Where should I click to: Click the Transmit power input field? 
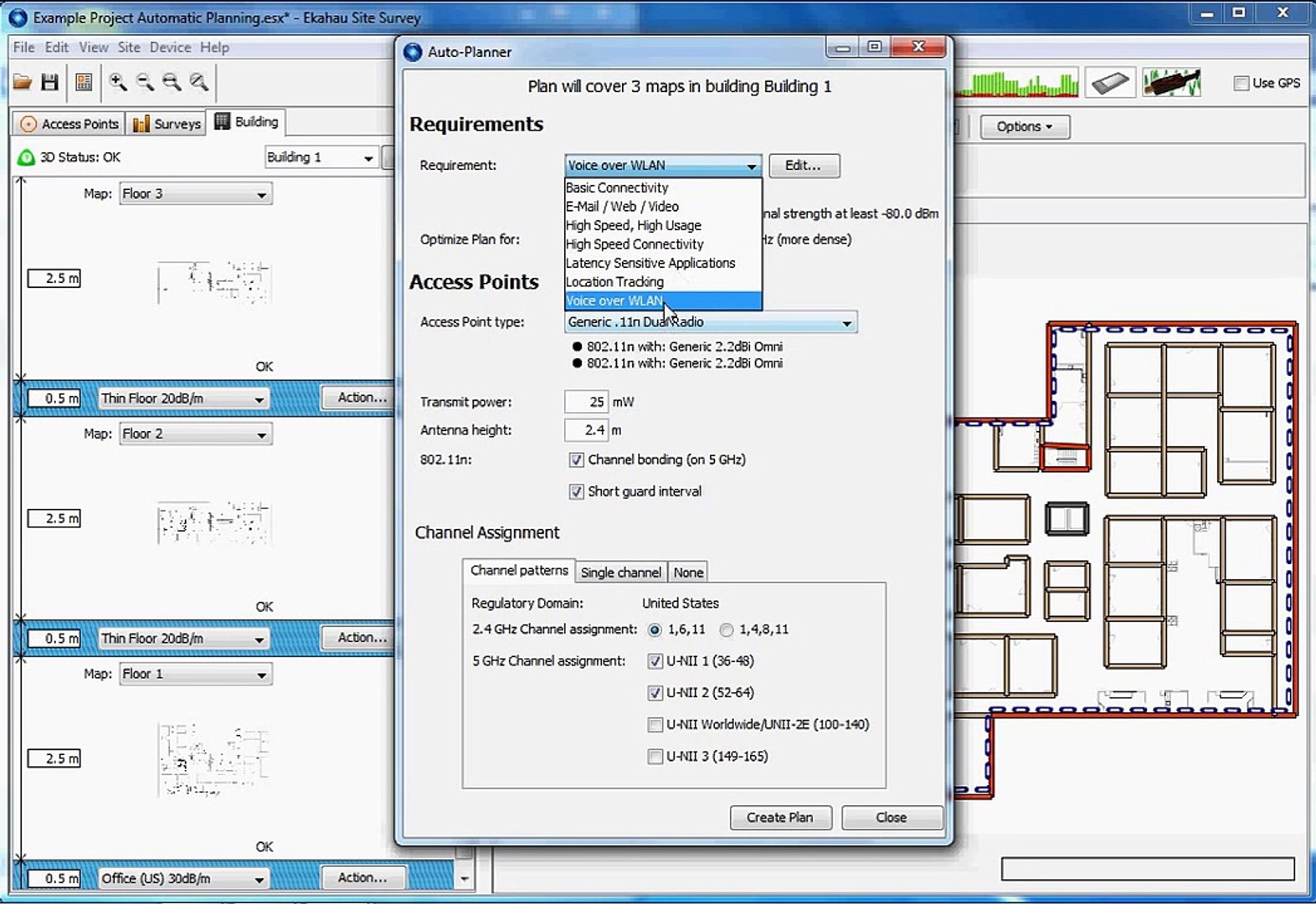[x=586, y=403]
